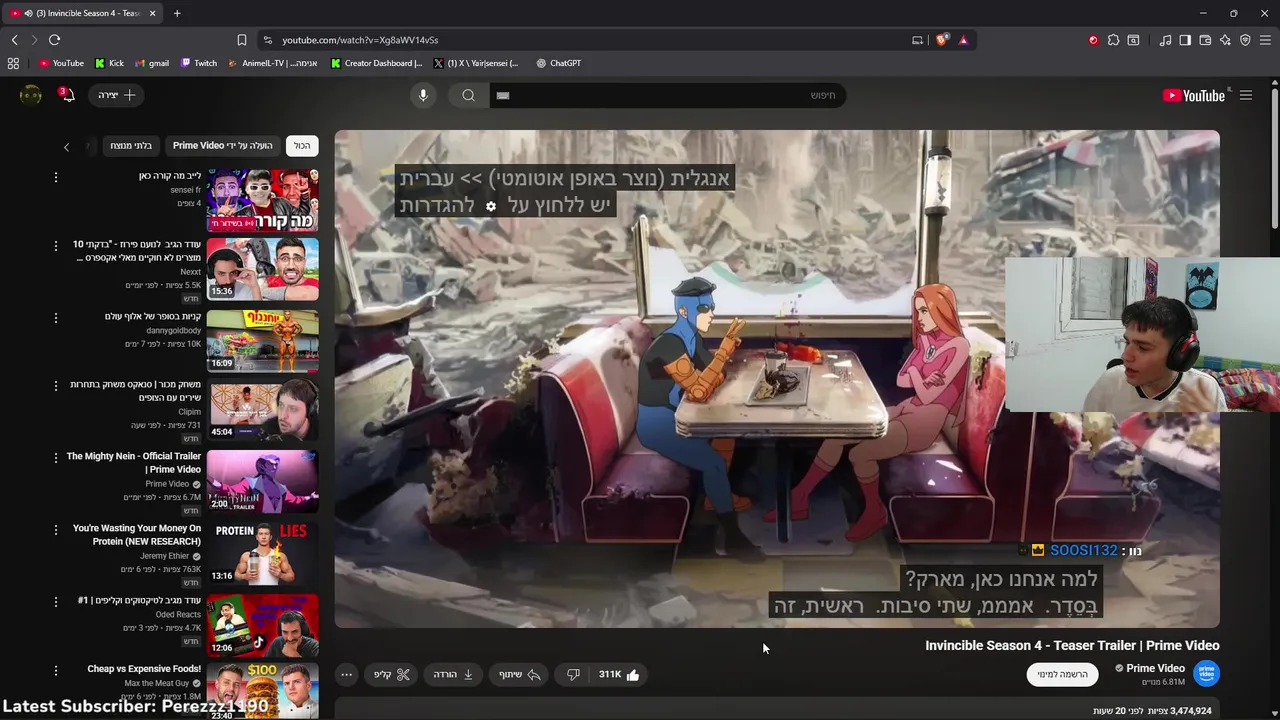
Task: Open sidebar search tabs icon next to extensions
Action: pos(1133,40)
